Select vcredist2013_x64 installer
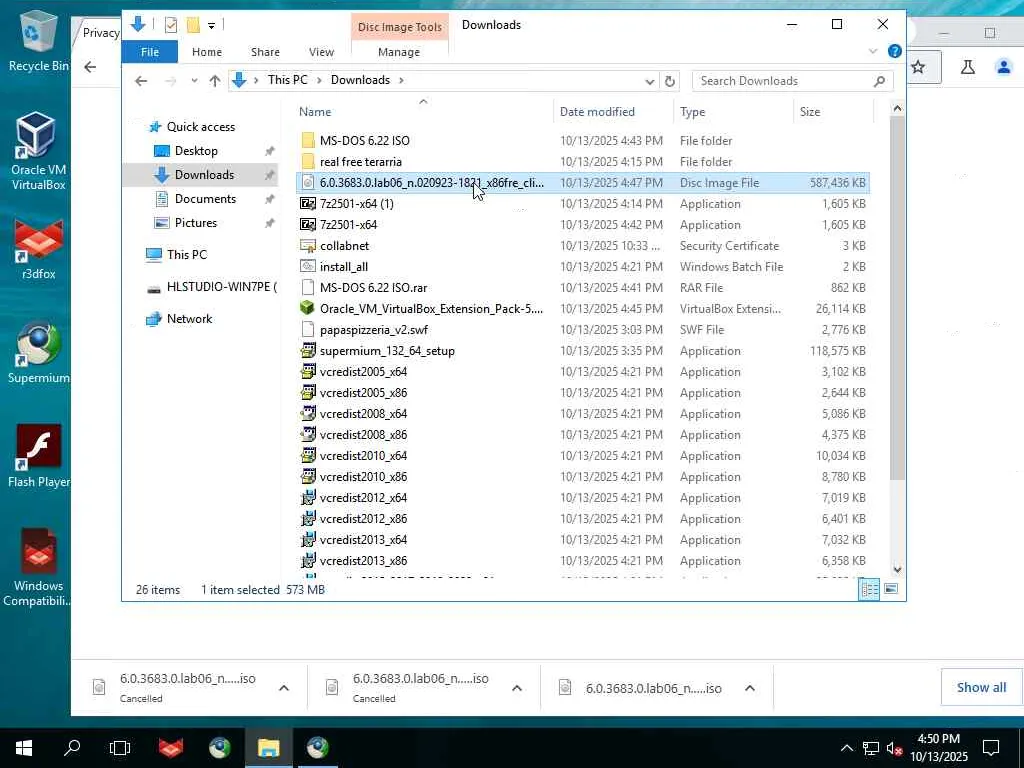 (583, 539)
